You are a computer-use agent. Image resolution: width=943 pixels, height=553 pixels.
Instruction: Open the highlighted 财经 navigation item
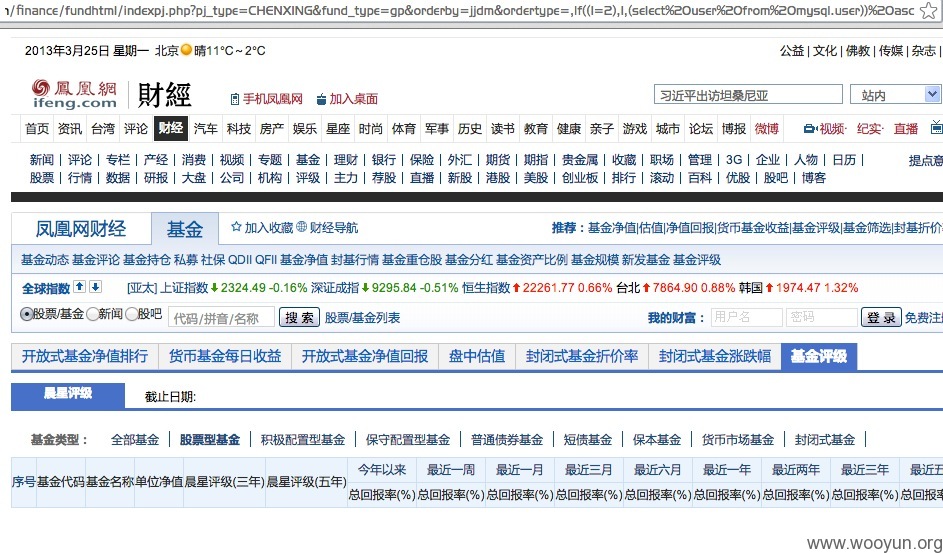tap(171, 128)
